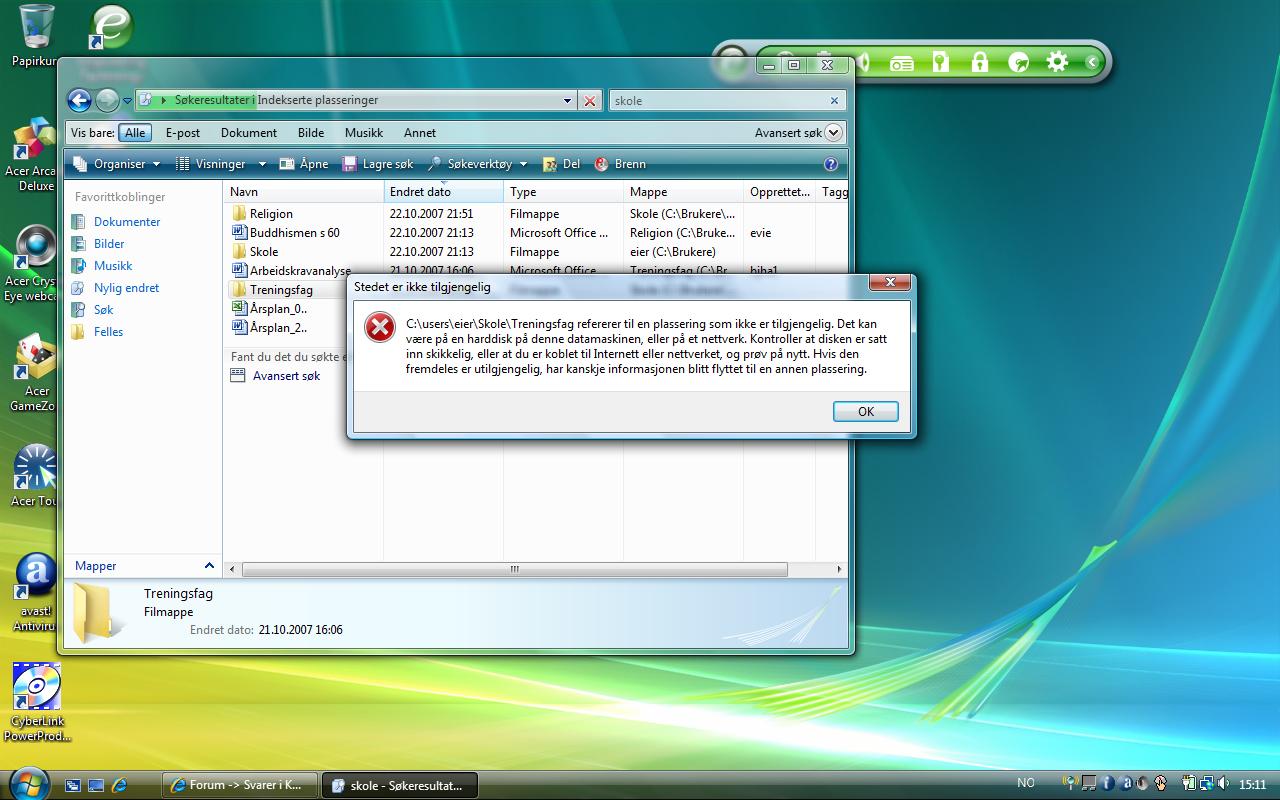Image resolution: width=1280 pixels, height=800 pixels.
Task: Open the Acer Tour desktop icon
Action: pyautogui.click(x=33, y=476)
